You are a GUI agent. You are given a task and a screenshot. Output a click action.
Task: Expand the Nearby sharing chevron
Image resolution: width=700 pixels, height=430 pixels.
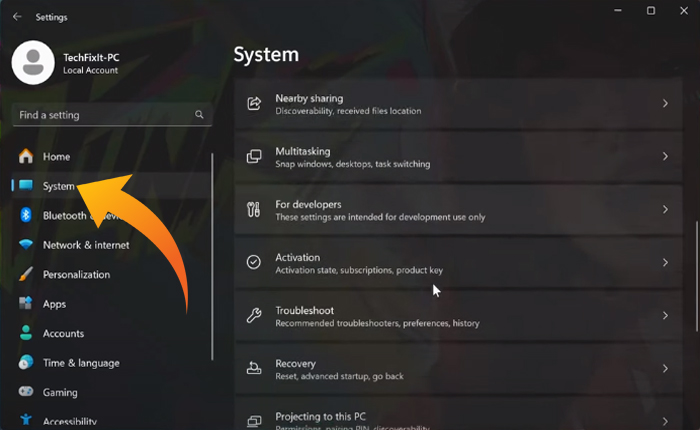(665, 103)
